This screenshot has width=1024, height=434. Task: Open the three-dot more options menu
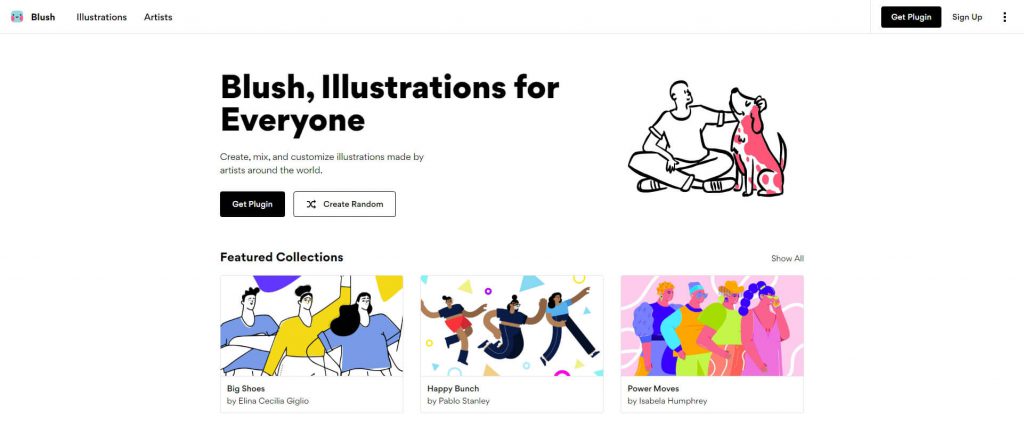pyautogui.click(x=1004, y=17)
